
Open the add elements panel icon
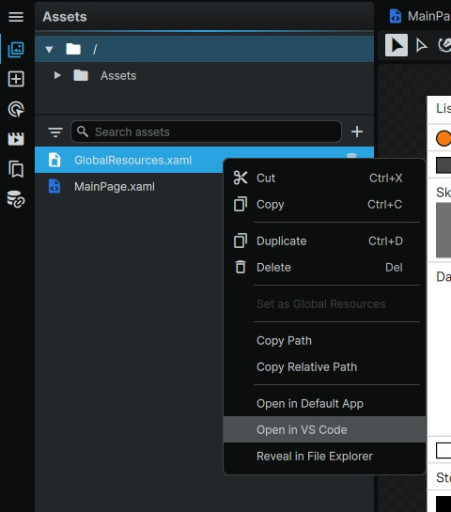click(16, 79)
